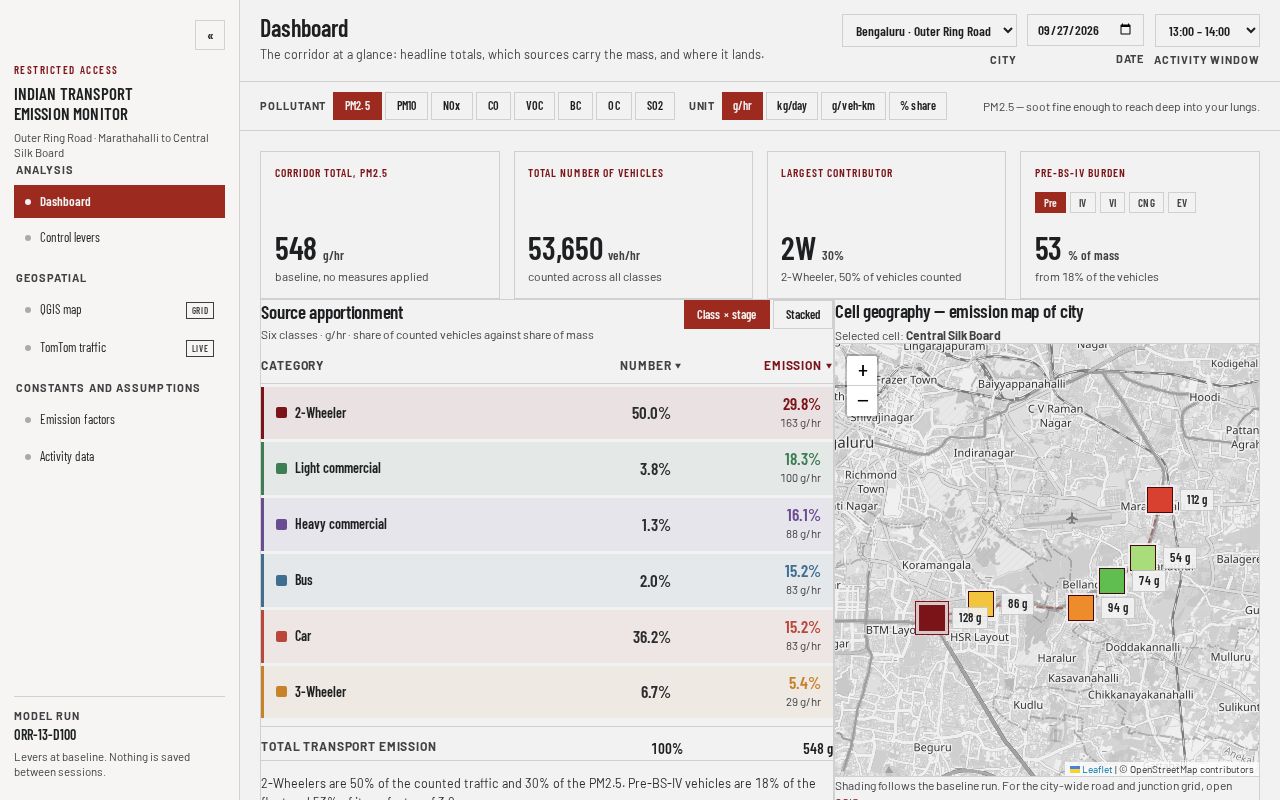Switch apportionment view to Stacked

click(x=803, y=315)
